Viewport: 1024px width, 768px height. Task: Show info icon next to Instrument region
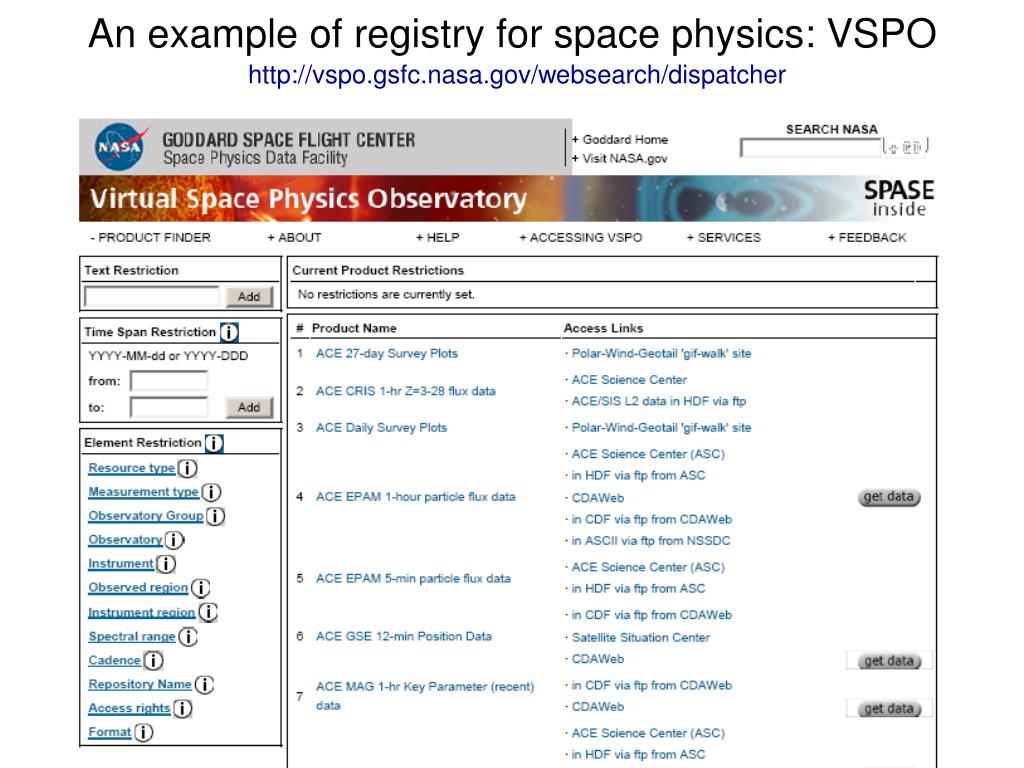coord(208,613)
